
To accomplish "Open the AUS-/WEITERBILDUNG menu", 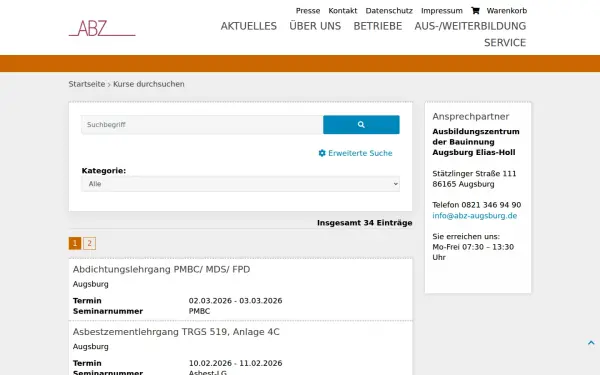I will pos(470,26).
